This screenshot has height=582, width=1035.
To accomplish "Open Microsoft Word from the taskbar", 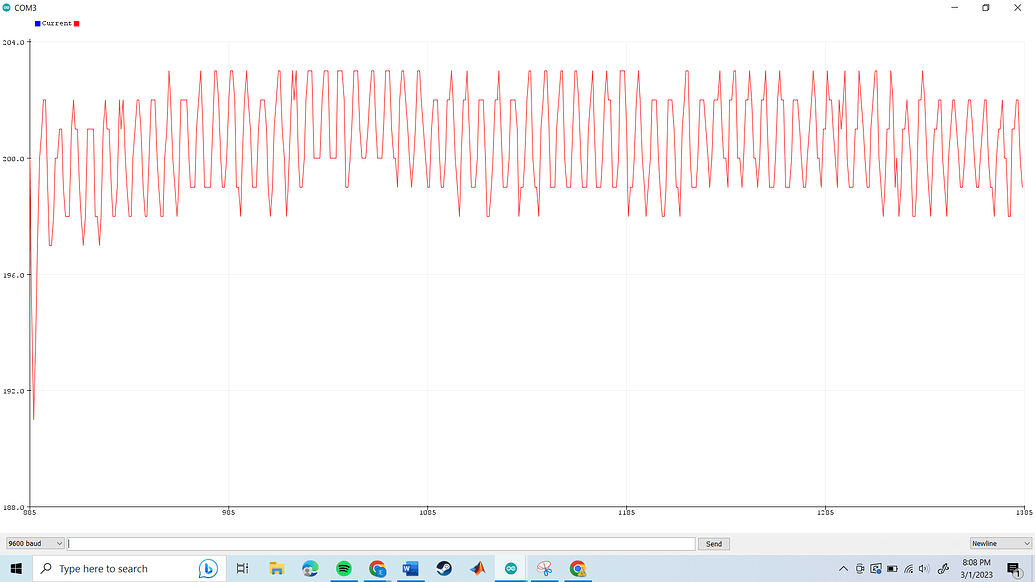I will coord(408,568).
